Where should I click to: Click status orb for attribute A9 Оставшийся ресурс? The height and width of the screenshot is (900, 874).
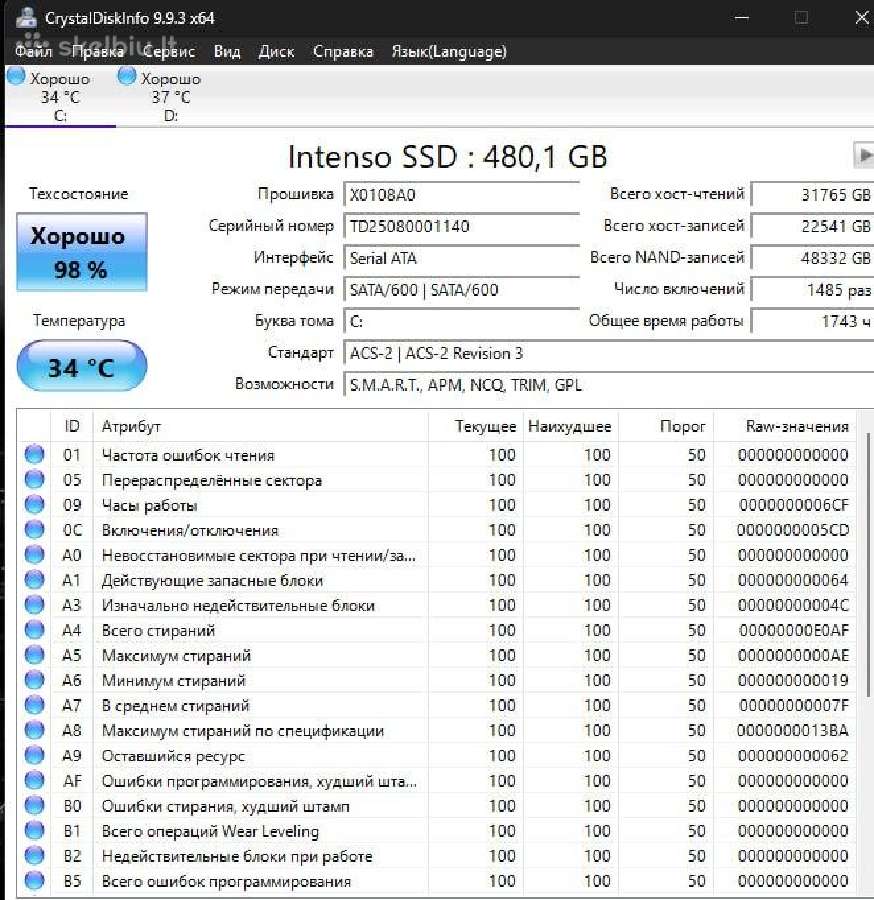click(x=34, y=755)
